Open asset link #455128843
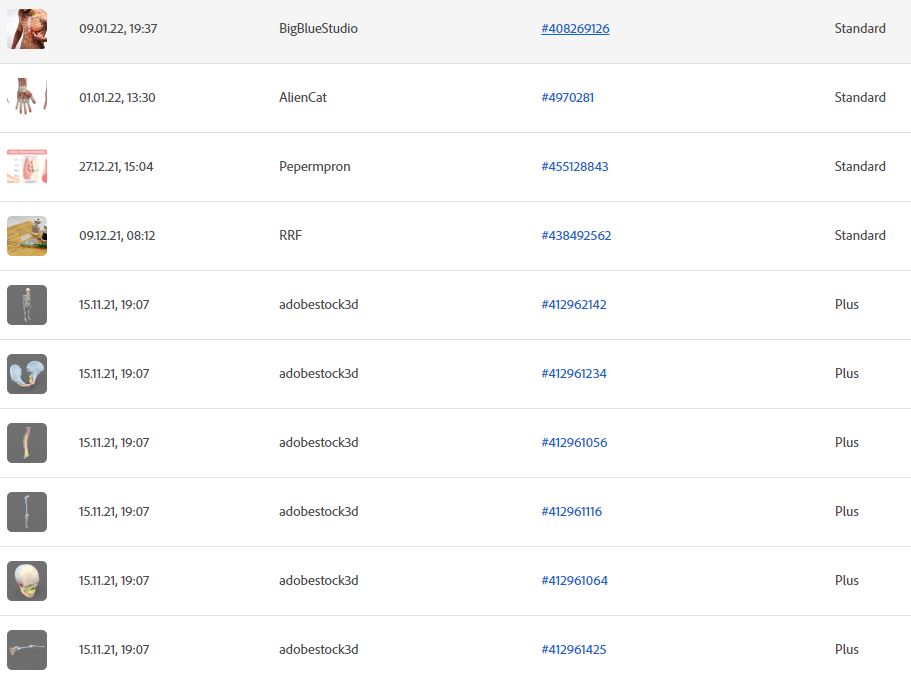The width and height of the screenshot is (911, 681). coord(575,167)
